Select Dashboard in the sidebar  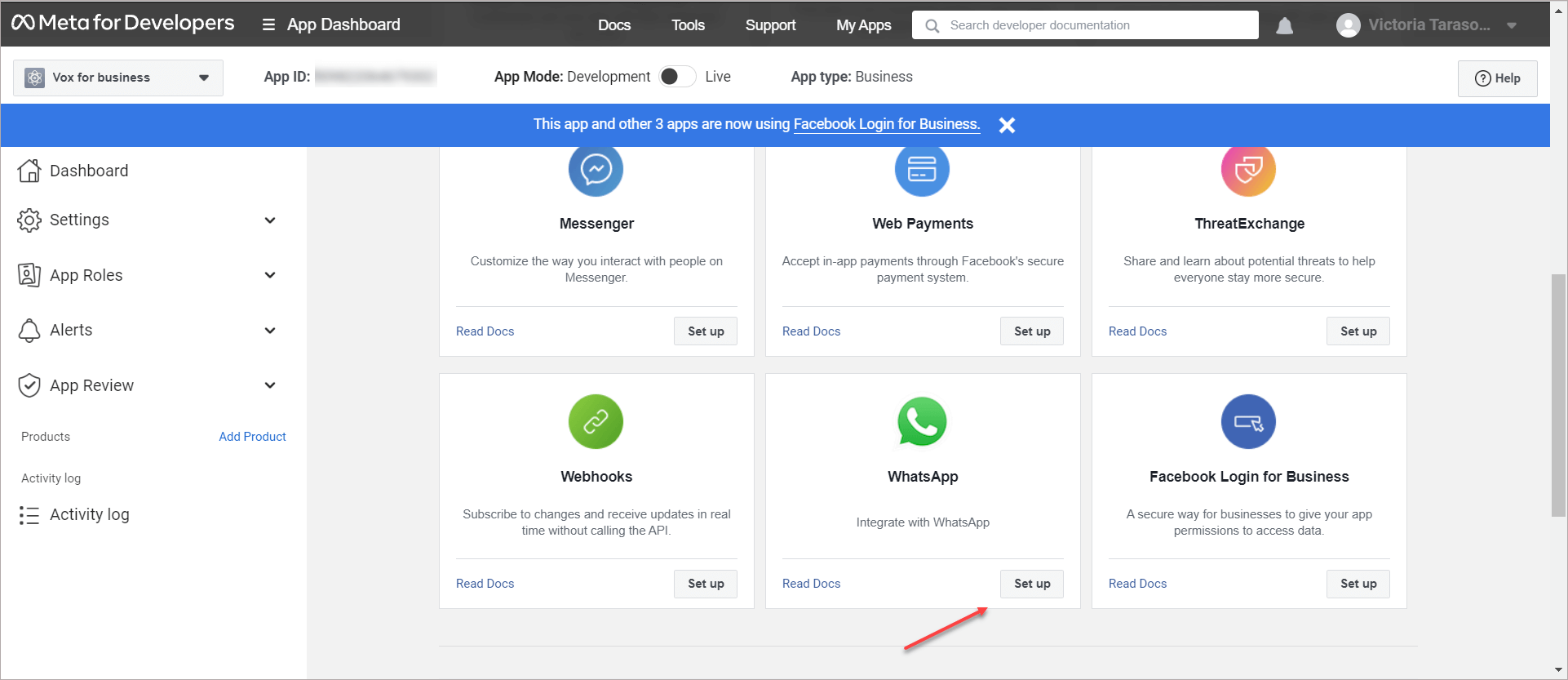(x=89, y=171)
